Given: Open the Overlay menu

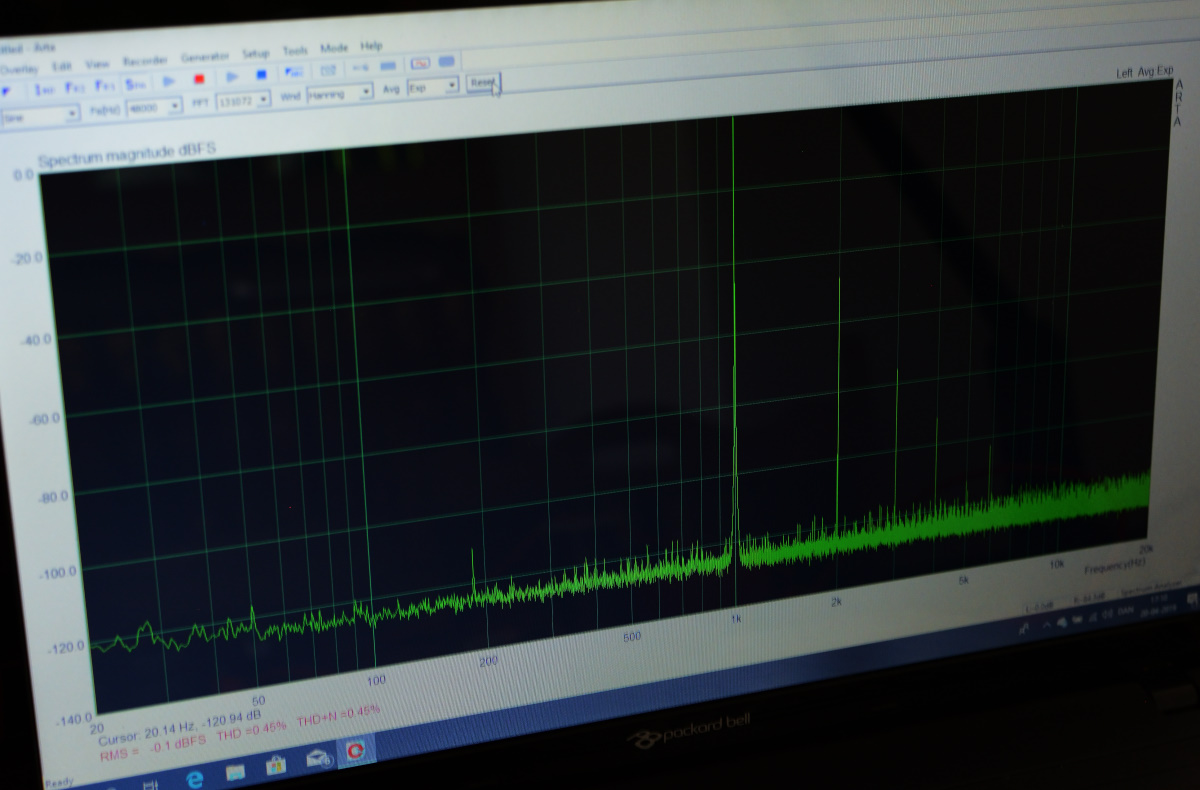Looking at the screenshot, I should 19,69.
